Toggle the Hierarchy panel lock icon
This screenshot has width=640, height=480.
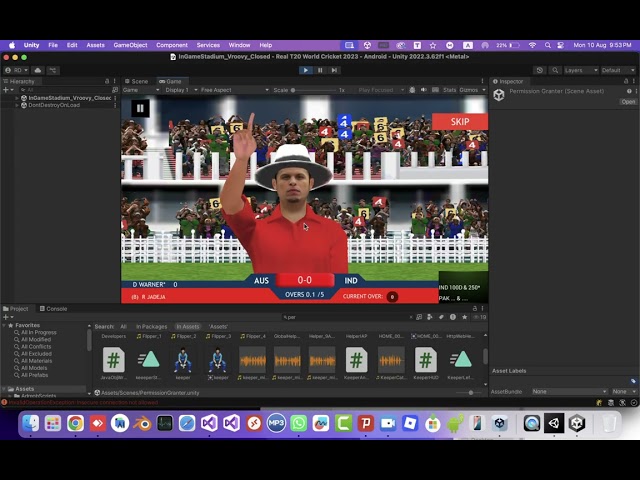(x=107, y=81)
